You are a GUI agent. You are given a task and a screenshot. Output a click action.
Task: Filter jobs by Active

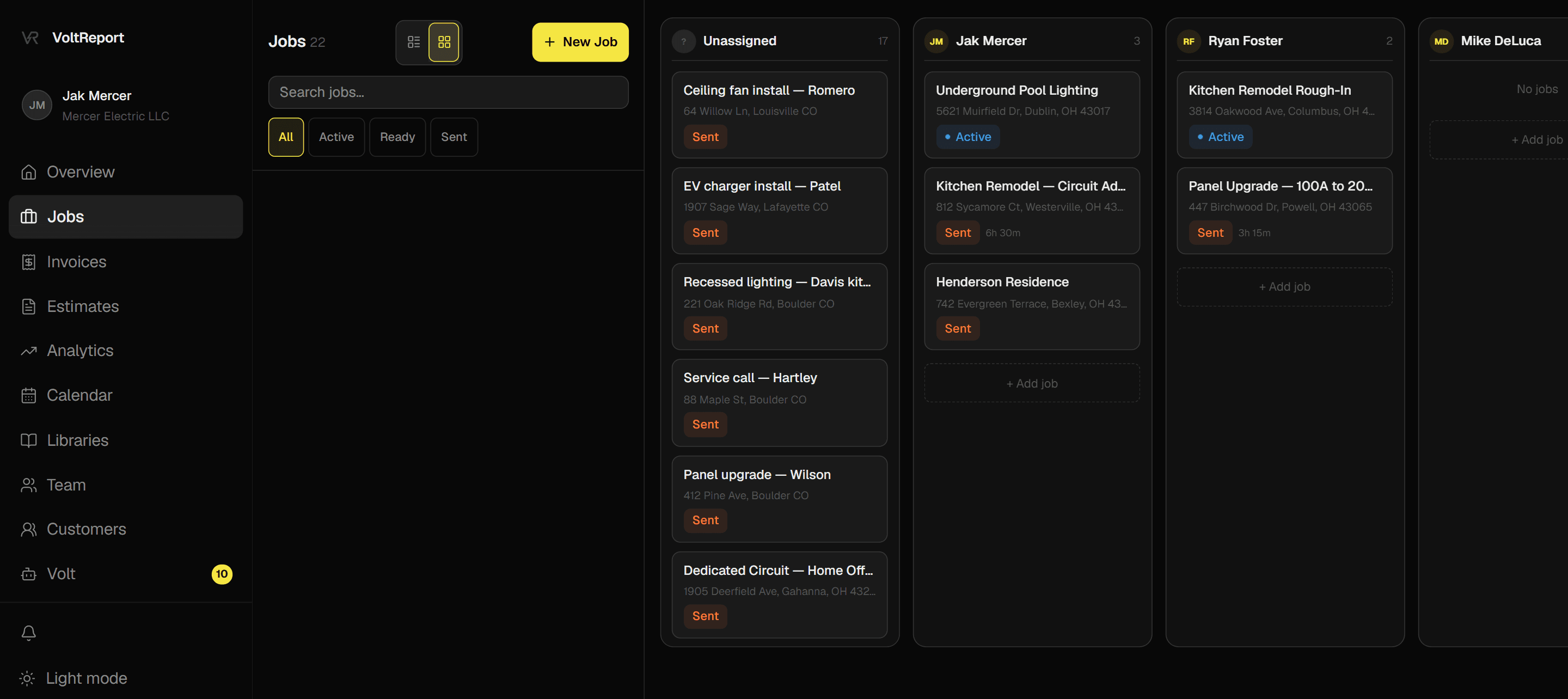tap(336, 137)
